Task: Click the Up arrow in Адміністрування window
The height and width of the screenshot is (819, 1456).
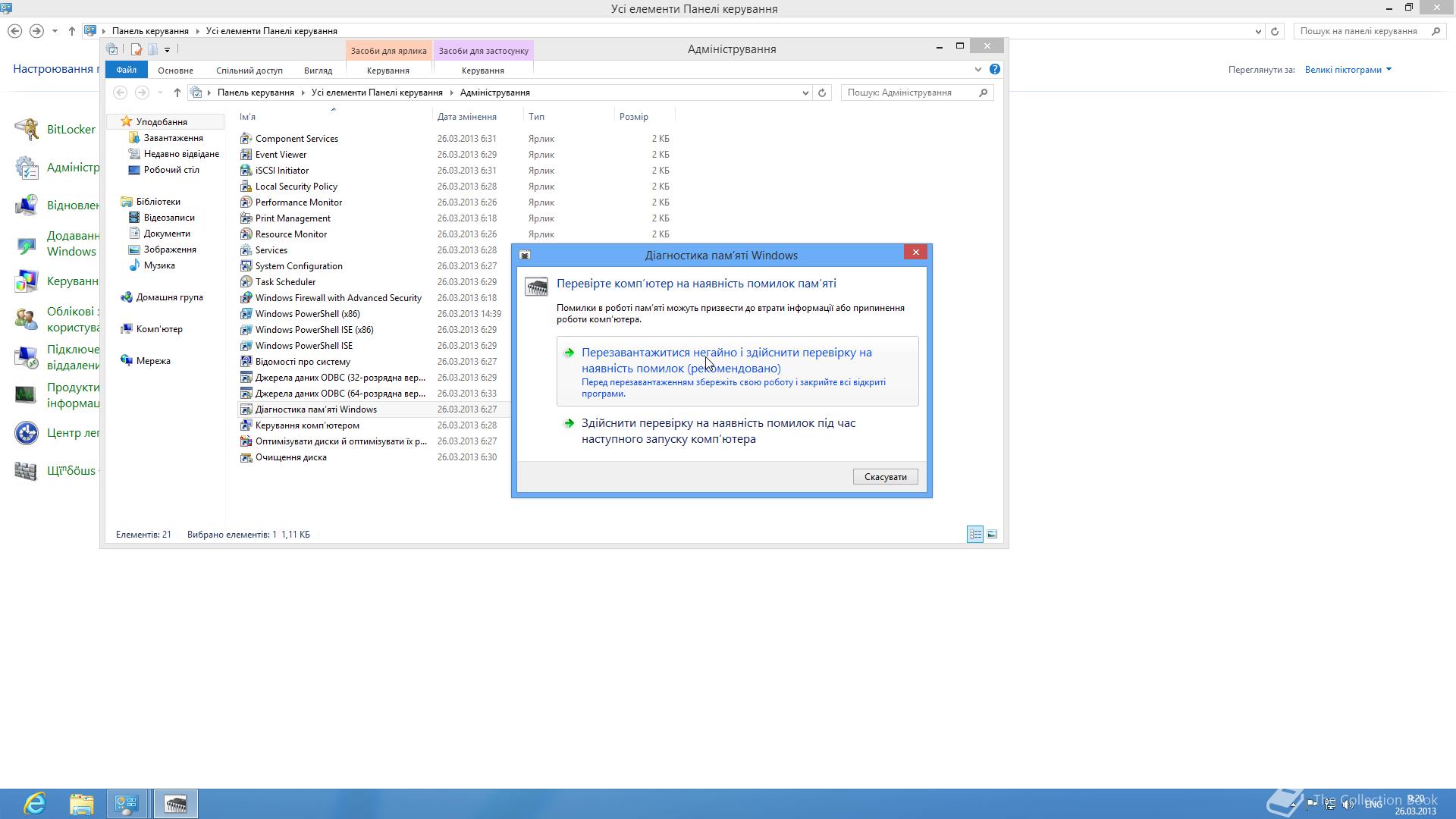Action: (x=177, y=93)
